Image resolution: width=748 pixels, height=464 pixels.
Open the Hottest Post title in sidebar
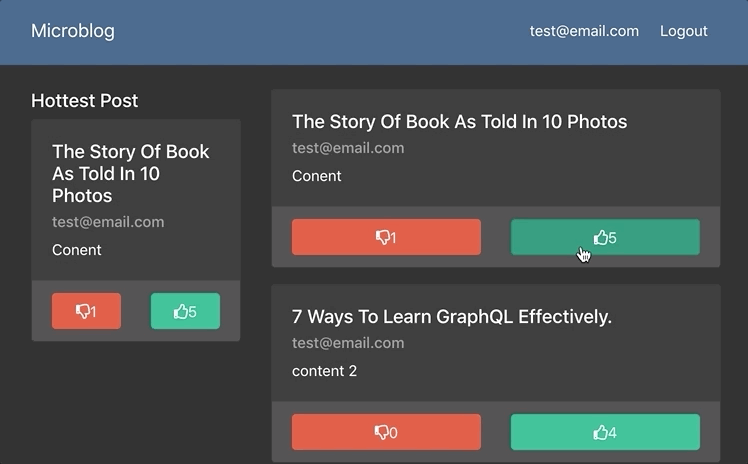pos(130,174)
